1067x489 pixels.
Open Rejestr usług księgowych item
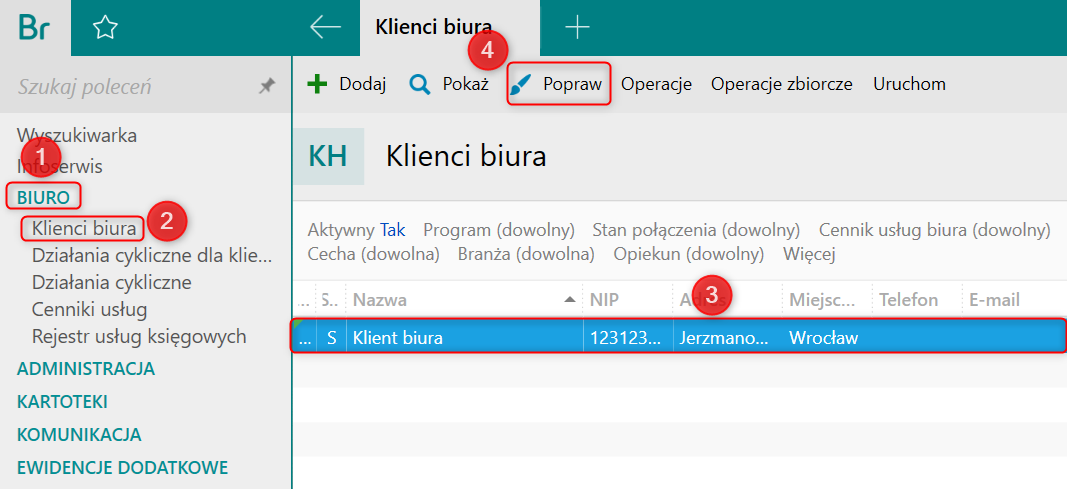tap(139, 336)
